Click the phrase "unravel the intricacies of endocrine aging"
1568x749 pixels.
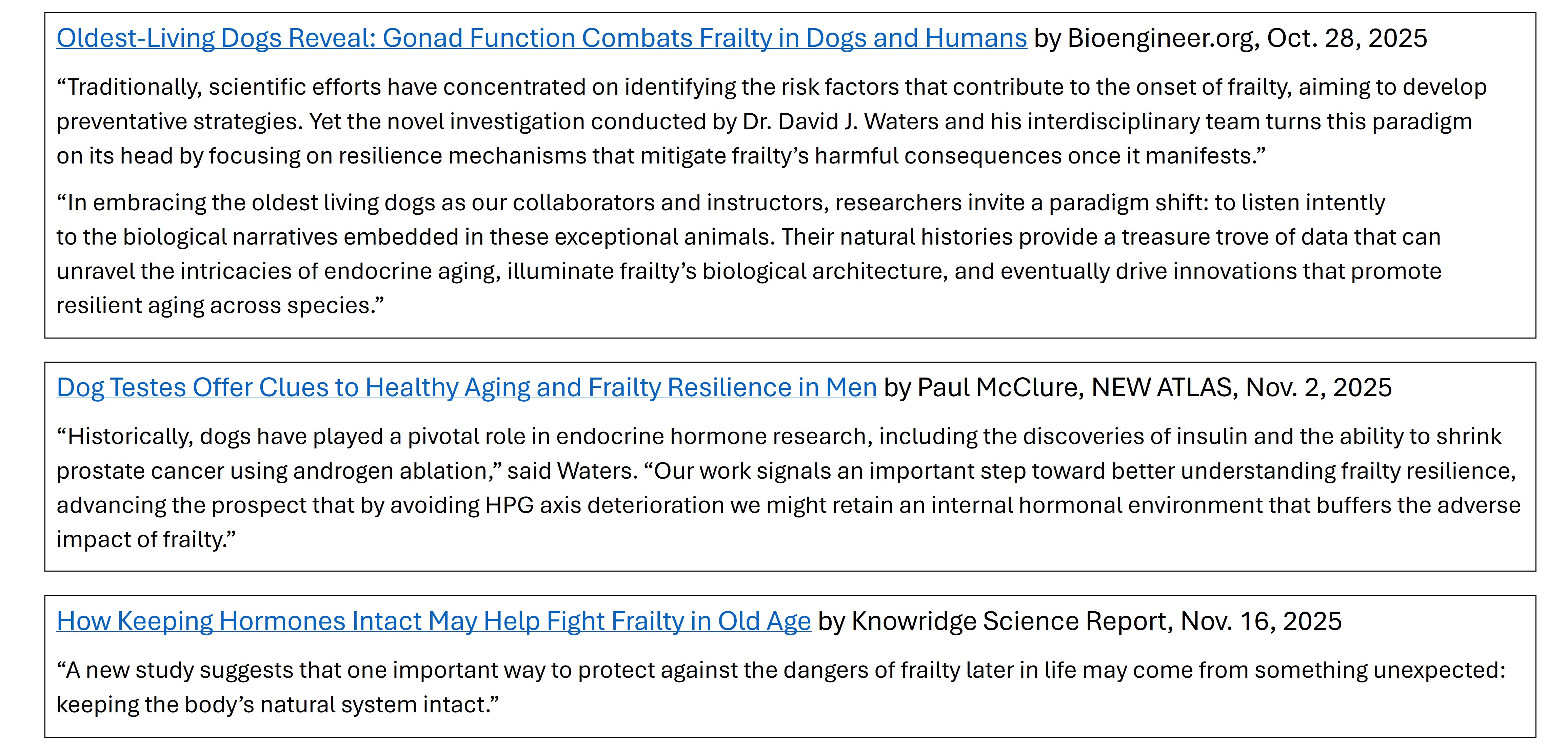(x=278, y=271)
